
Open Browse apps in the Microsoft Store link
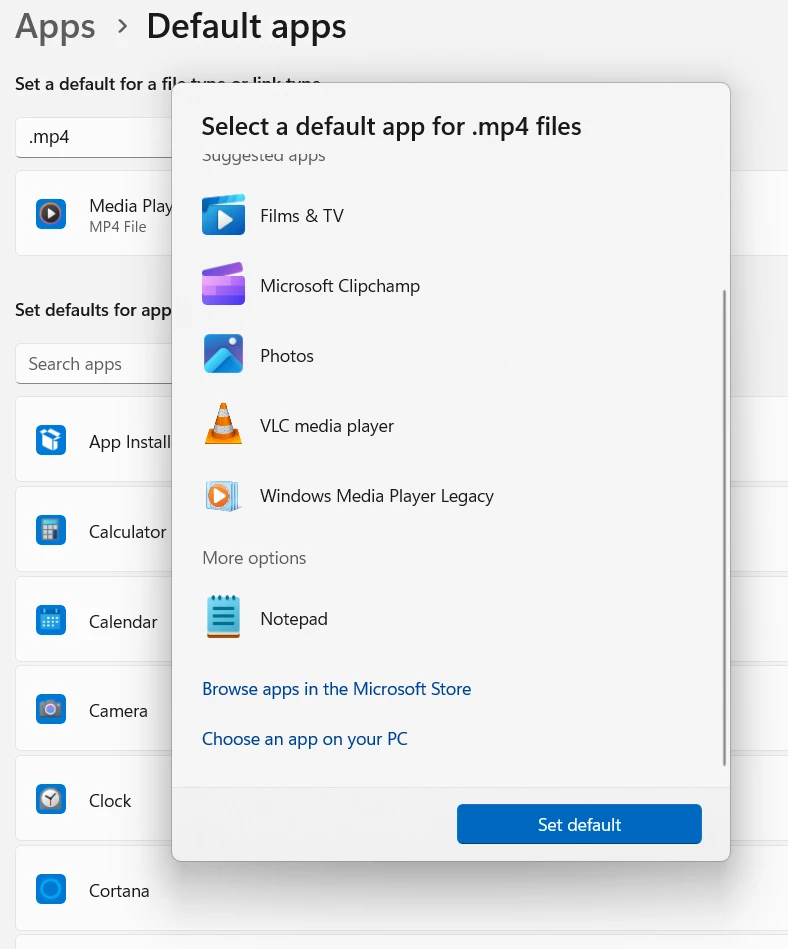point(337,689)
